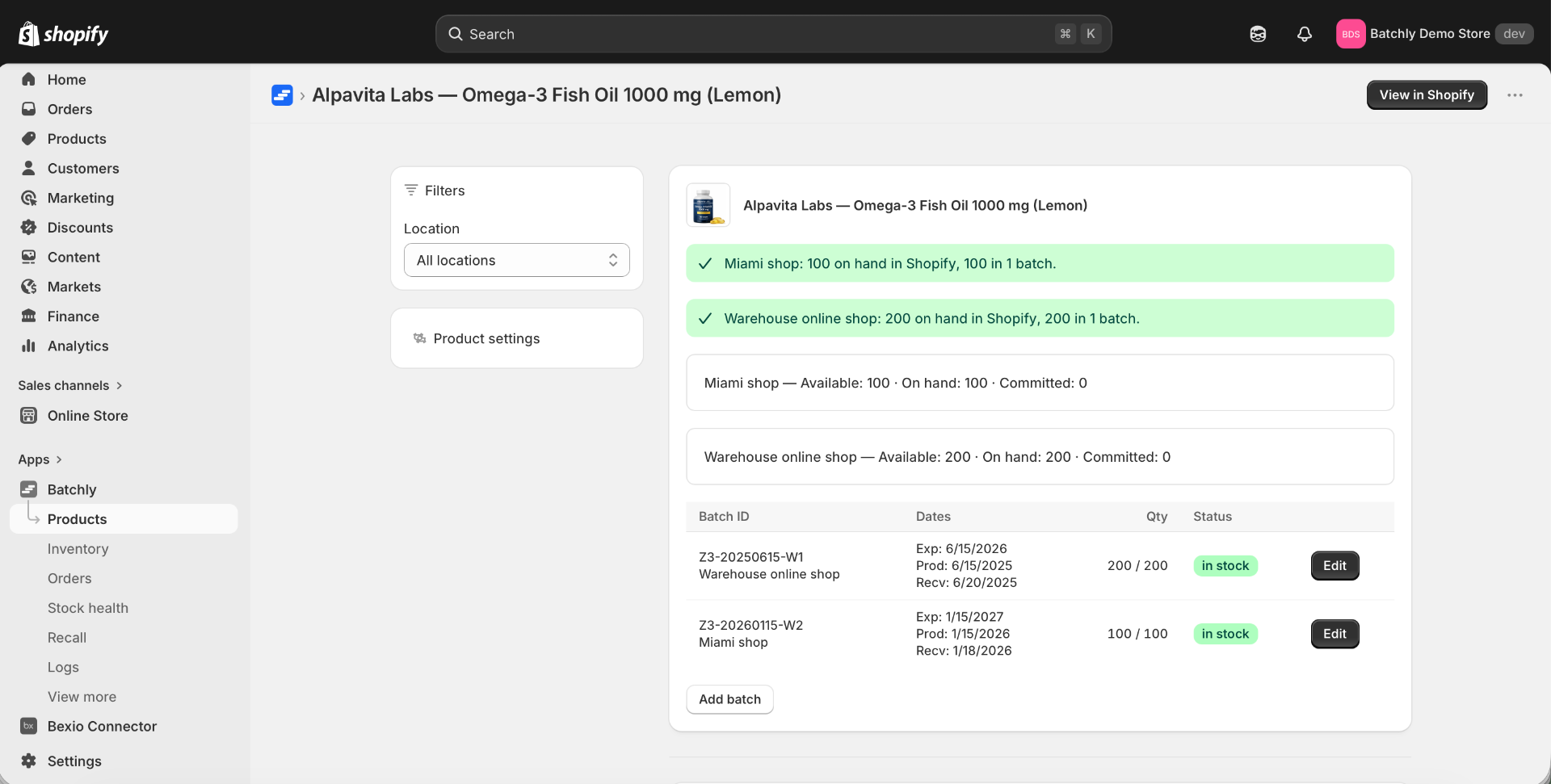This screenshot has height=784, width=1551.
Task: Click the Markets globe icon
Action: coord(29,287)
